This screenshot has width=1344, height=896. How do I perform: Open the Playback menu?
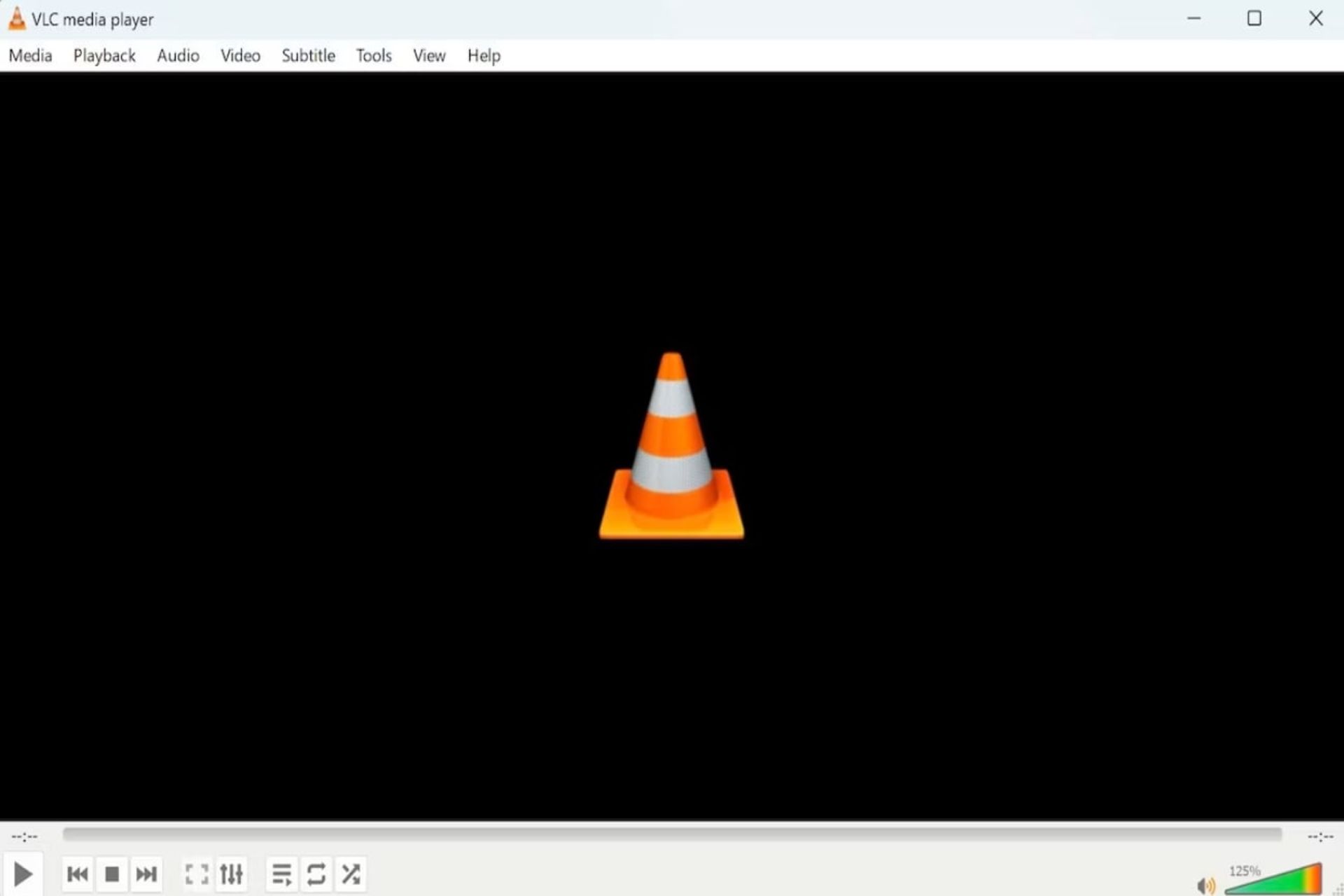pos(104,55)
